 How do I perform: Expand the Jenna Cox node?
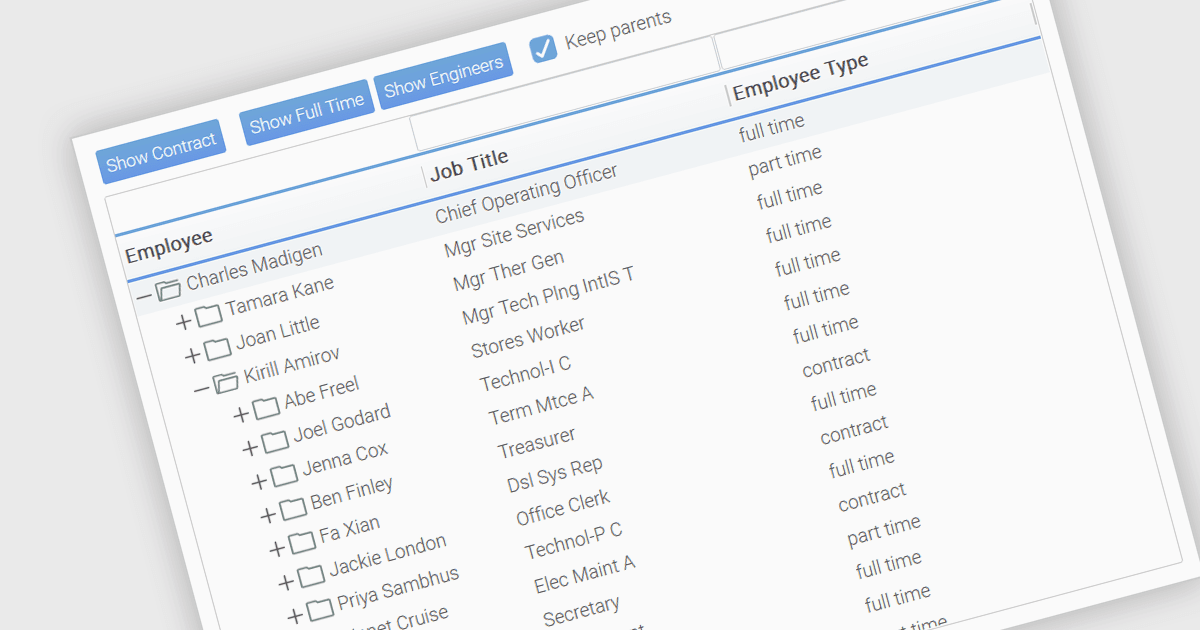click(x=259, y=481)
